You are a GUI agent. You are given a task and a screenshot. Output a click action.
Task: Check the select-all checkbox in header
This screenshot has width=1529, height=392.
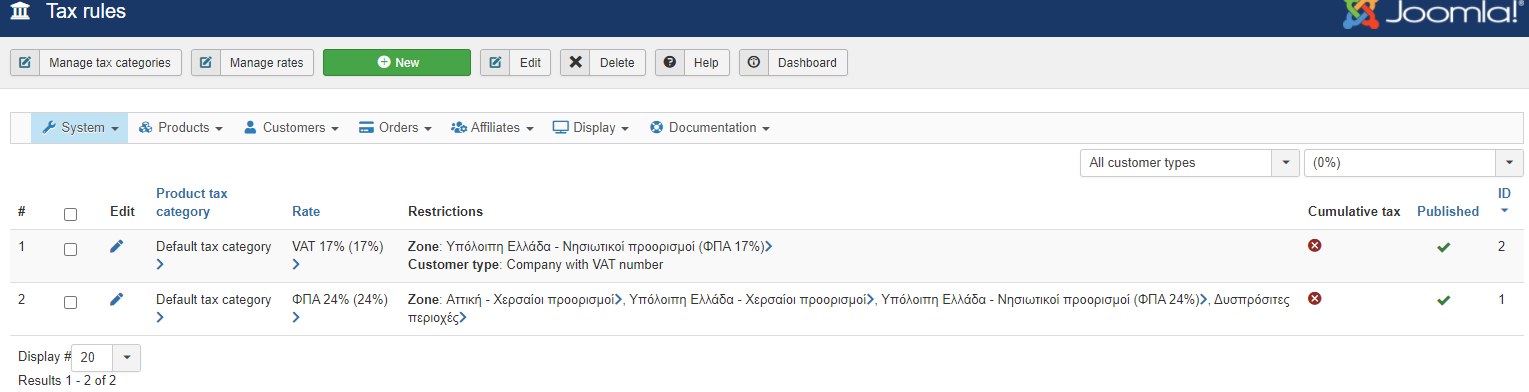click(70, 214)
